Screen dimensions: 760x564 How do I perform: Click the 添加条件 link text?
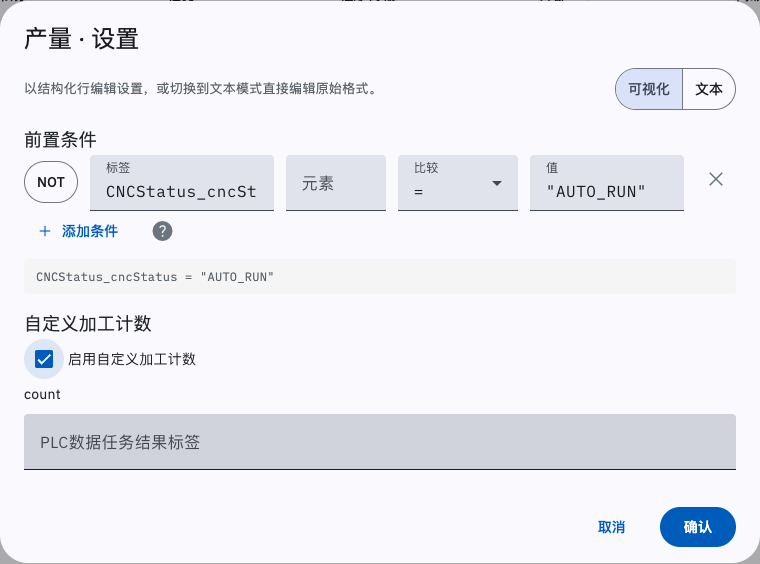pos(90,231)
